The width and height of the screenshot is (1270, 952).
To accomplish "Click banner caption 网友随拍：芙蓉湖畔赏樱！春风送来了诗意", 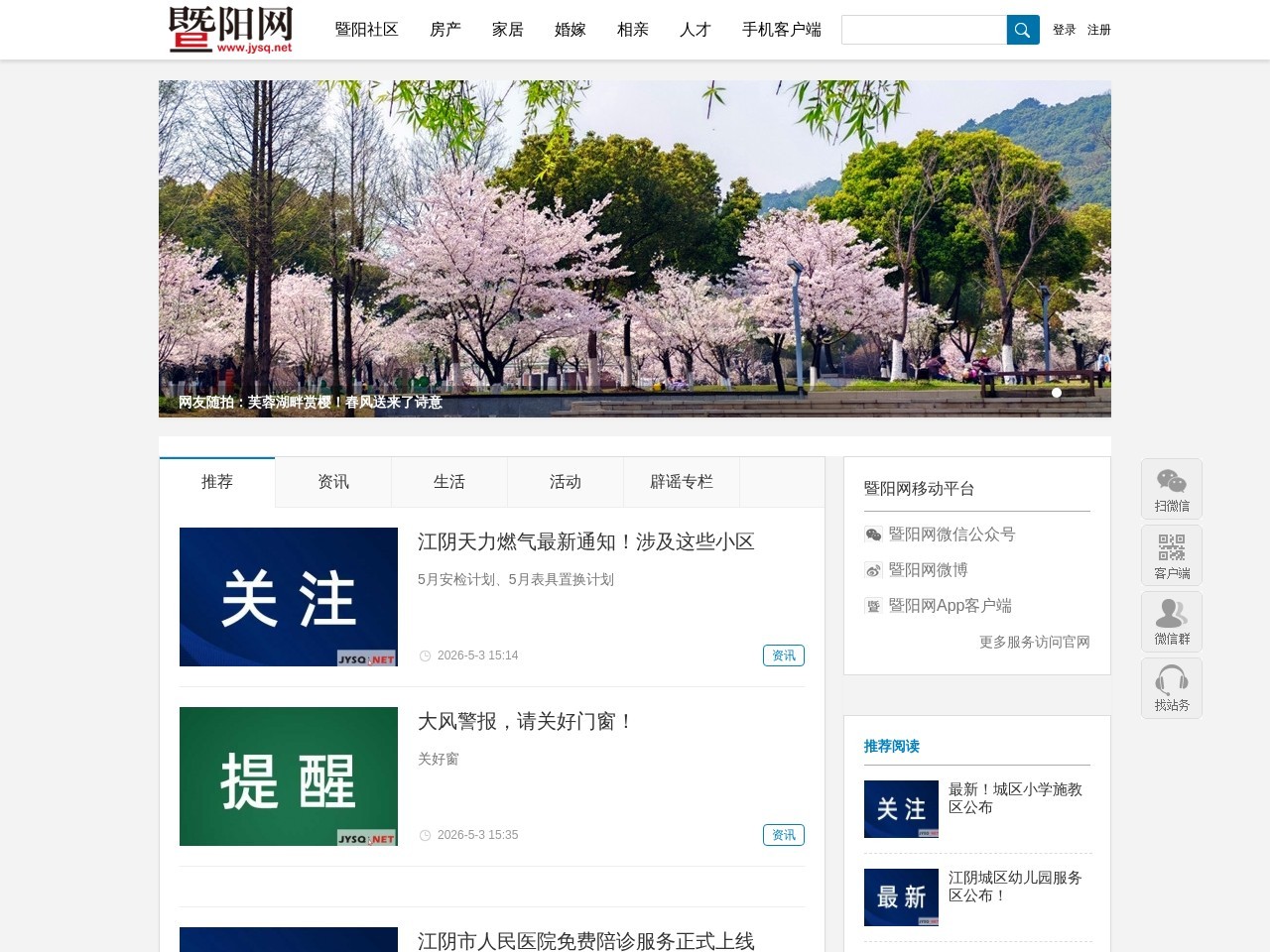I will [311, 402].
